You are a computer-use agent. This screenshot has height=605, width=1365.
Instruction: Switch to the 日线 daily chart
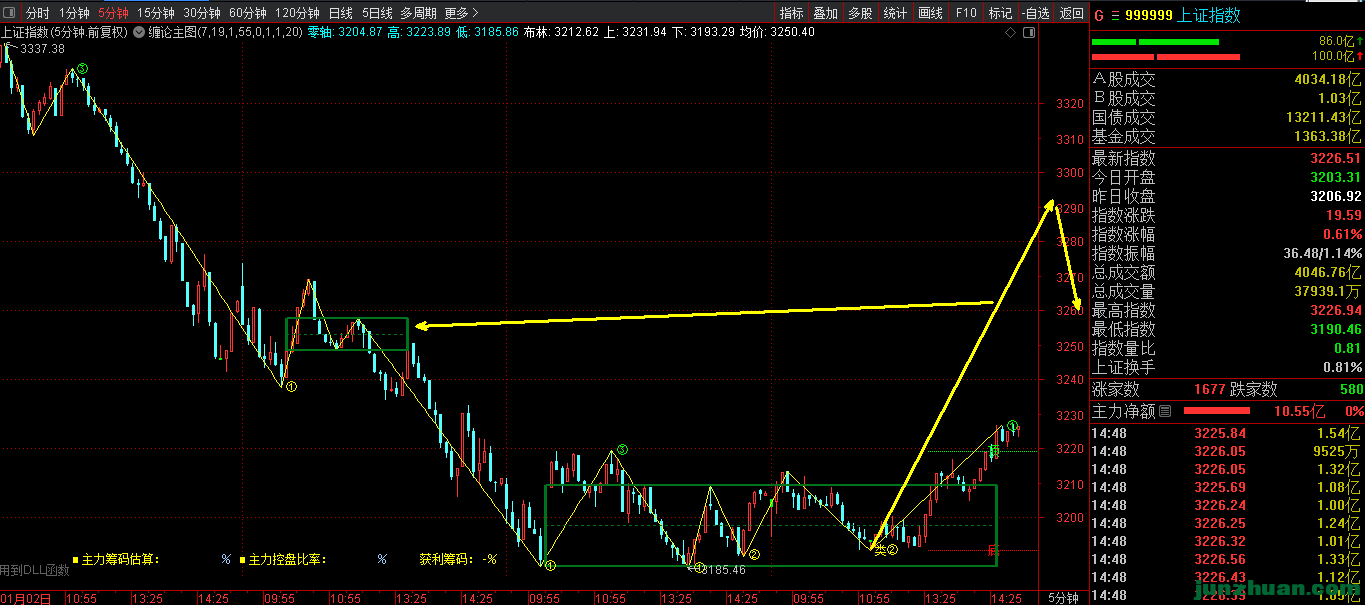point(340,13)
